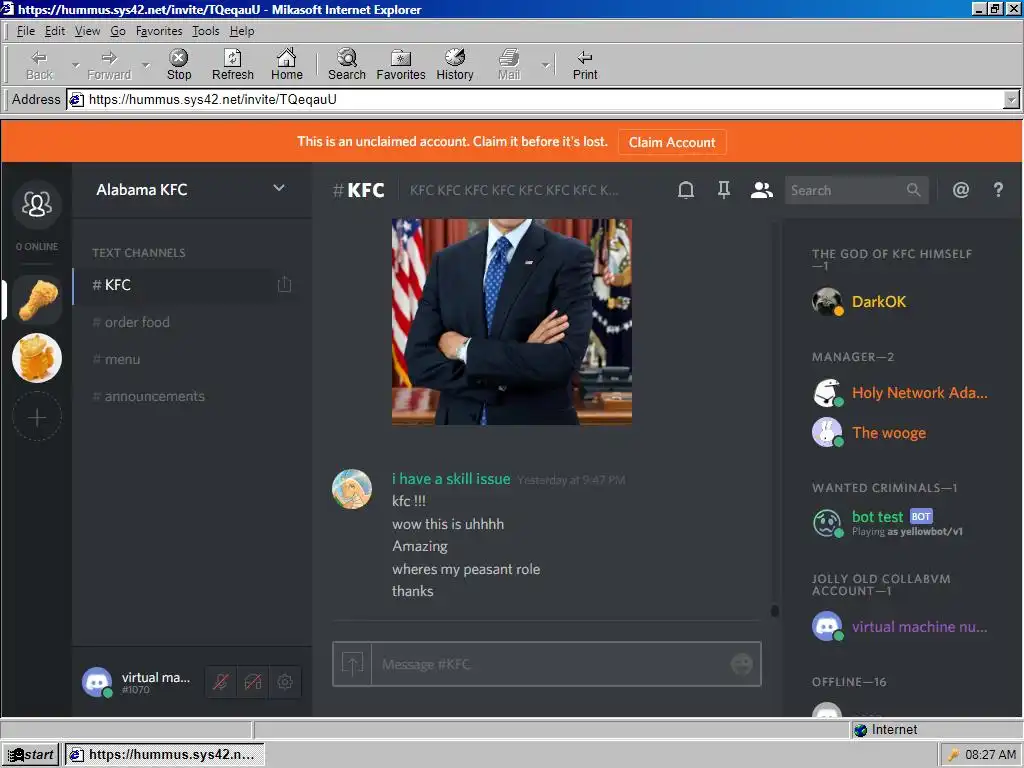This screenshot has width=1024, height=768.
Task: Click the chat scrollbar thumb
Action: (x=775, y=611)
